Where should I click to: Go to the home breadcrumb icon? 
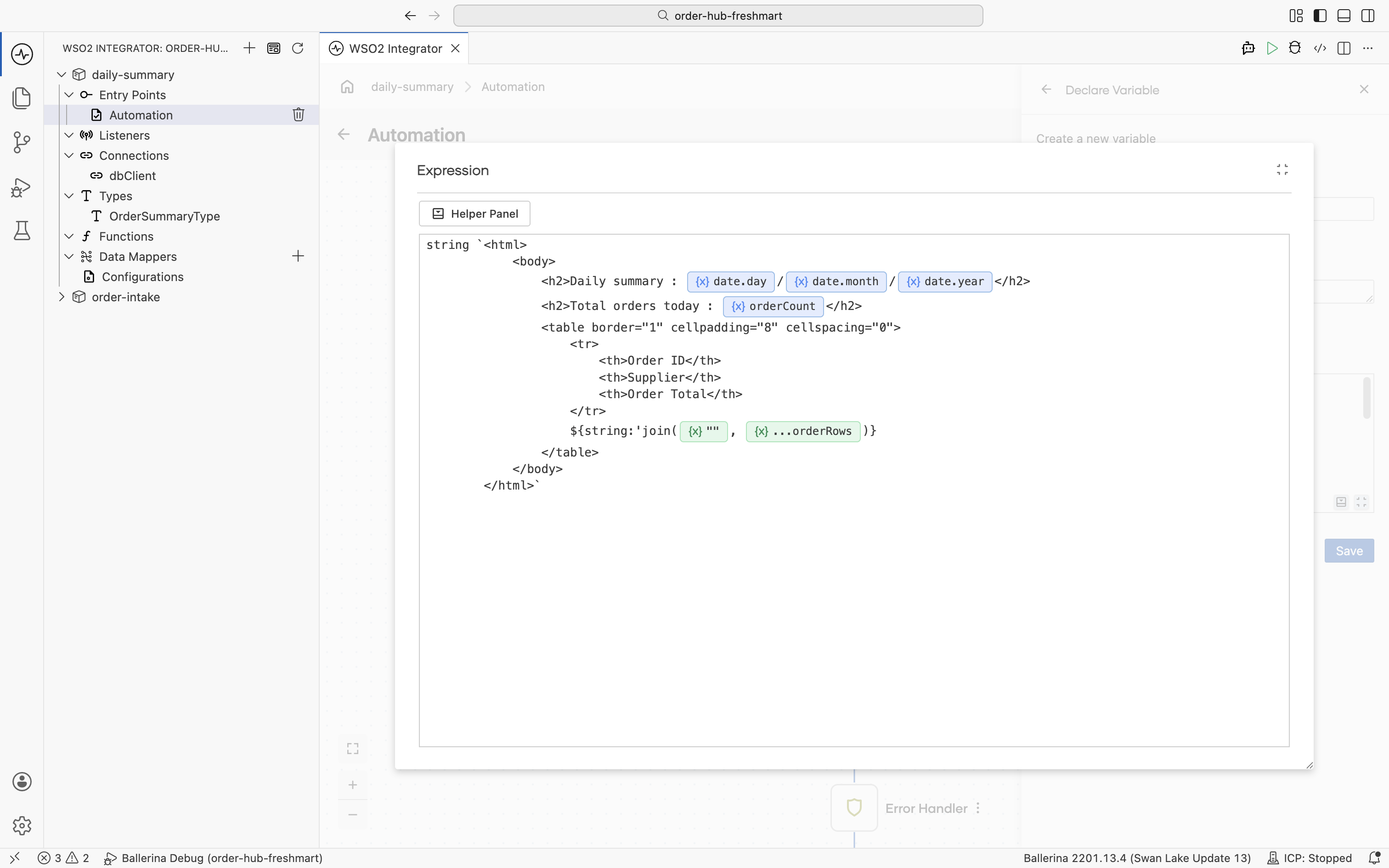tap(347, 87)
